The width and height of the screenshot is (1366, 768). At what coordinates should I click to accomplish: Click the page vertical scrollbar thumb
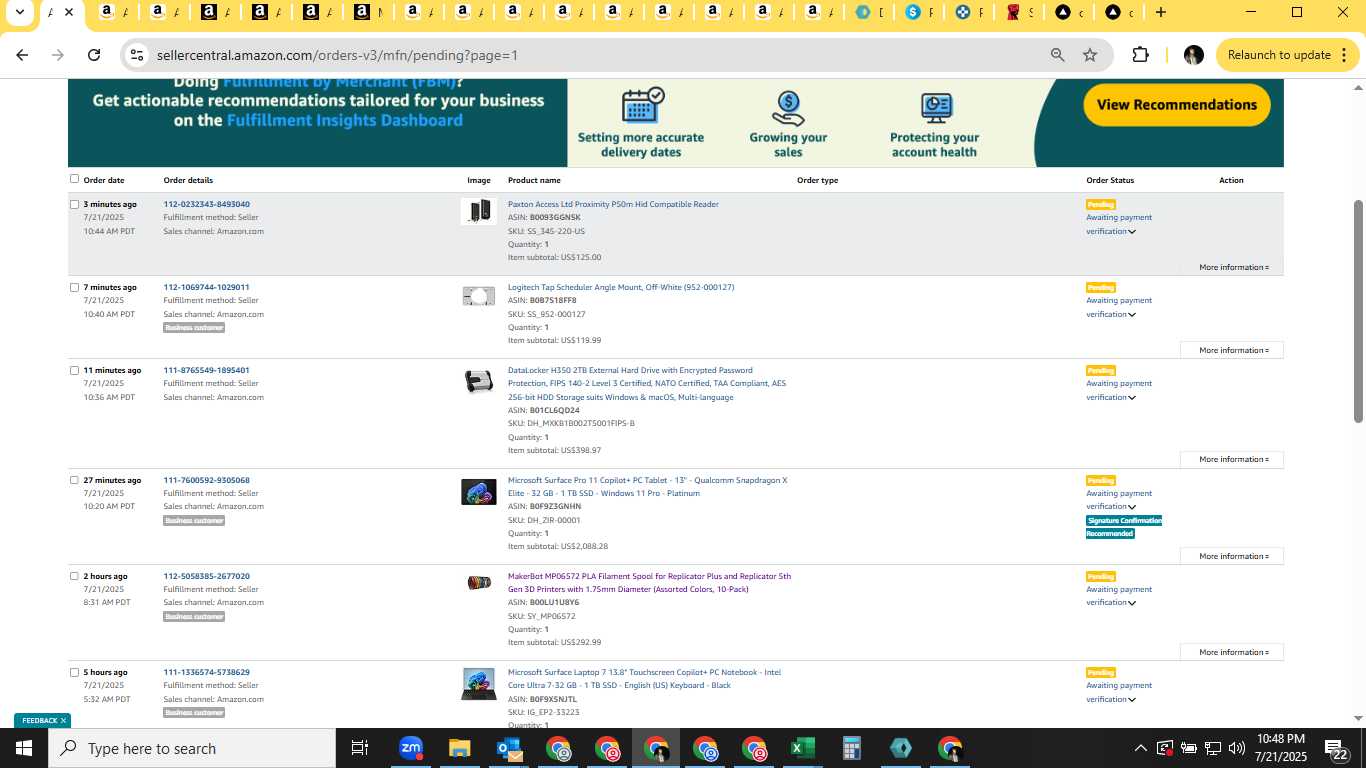coord(1358,310)
